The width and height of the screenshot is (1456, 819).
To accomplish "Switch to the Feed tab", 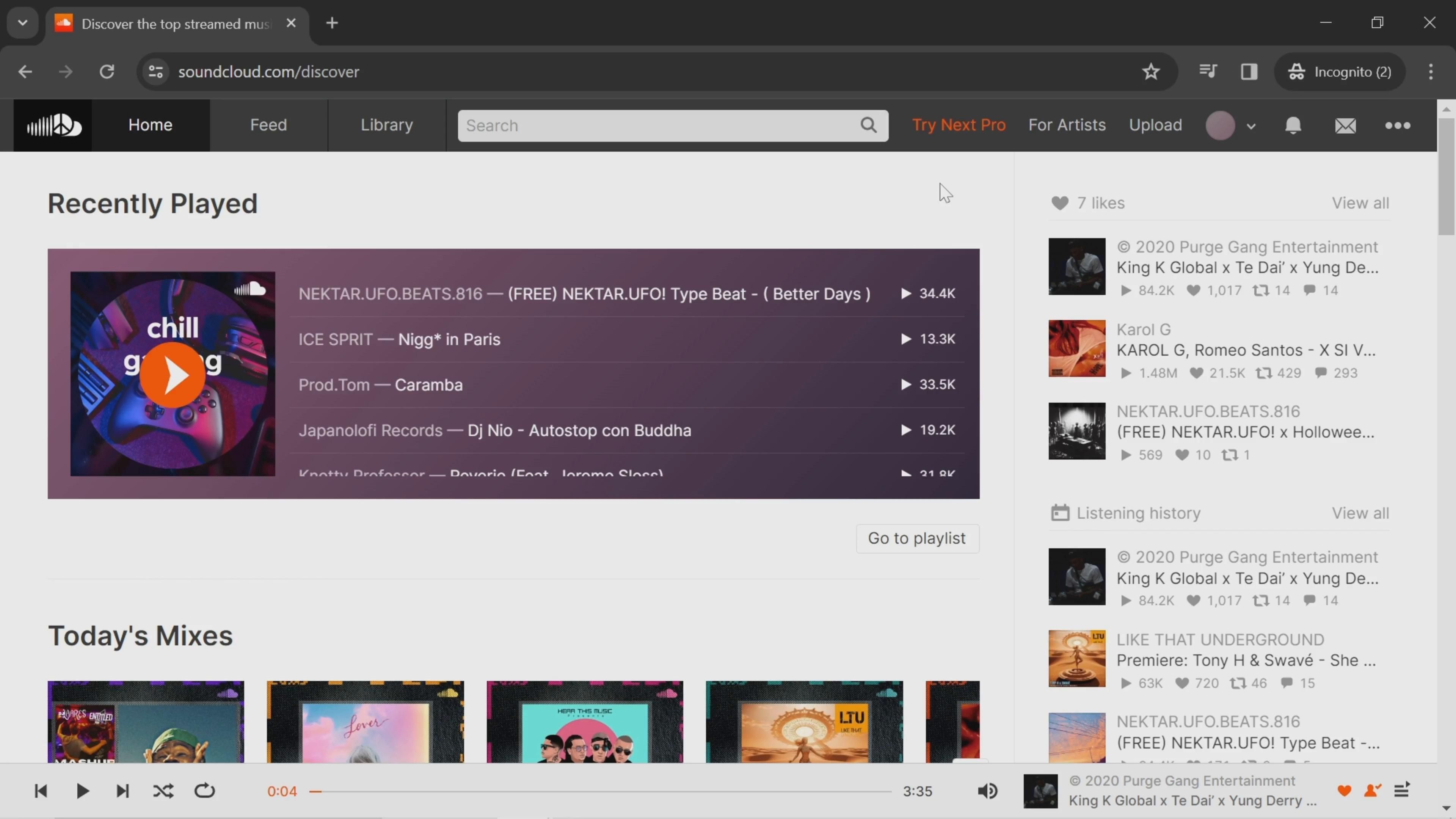I will pos(268,125).
